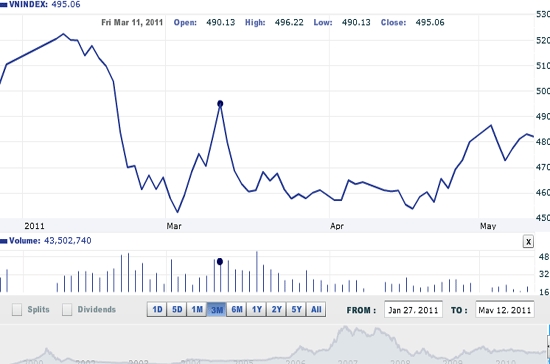
Task: Click the Apr axis label
Action: pos(337,226)
